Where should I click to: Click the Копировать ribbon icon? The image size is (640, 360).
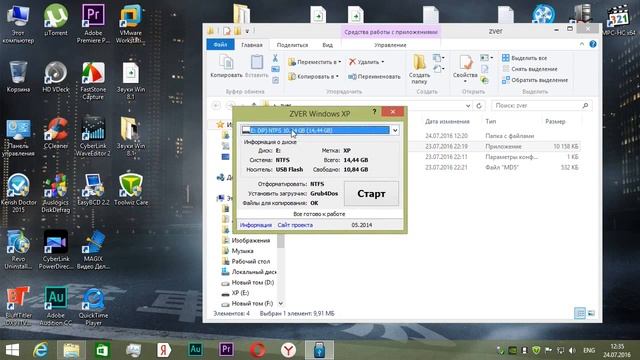[226, 67]
